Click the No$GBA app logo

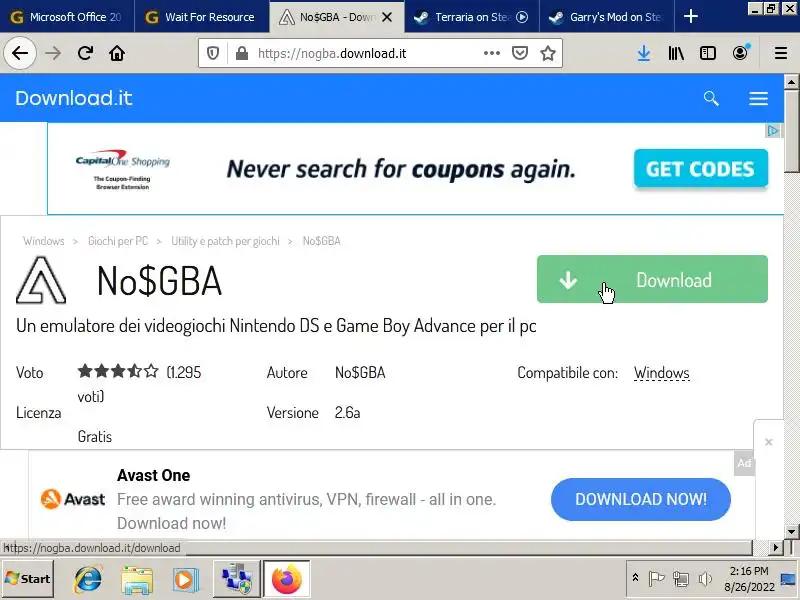[41, 280]
